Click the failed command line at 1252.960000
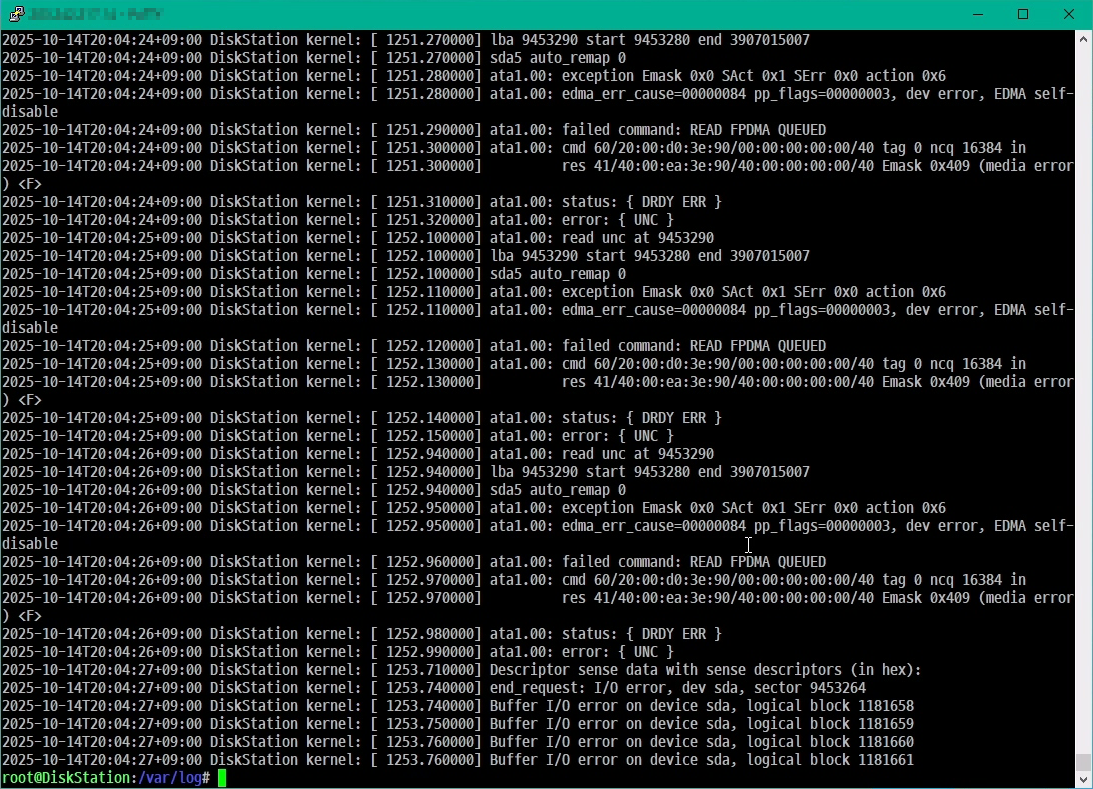 (x=657, y=562)
